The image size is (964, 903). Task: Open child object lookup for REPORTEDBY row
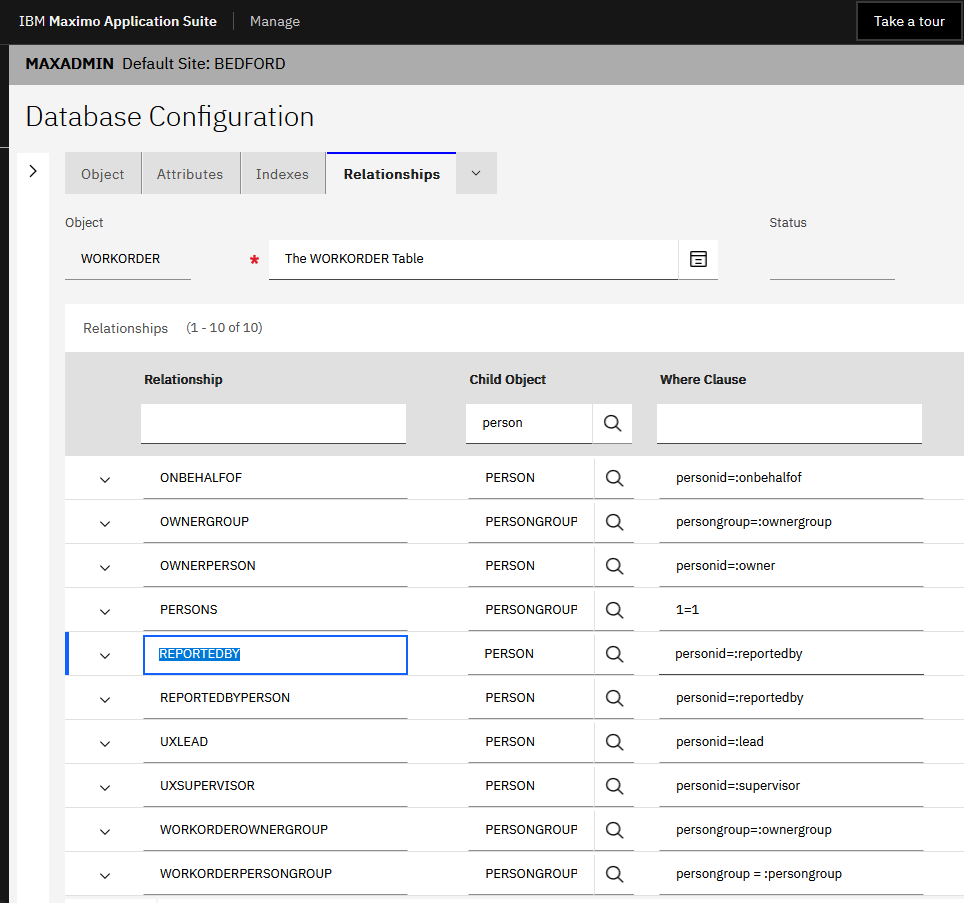(614, 654)
